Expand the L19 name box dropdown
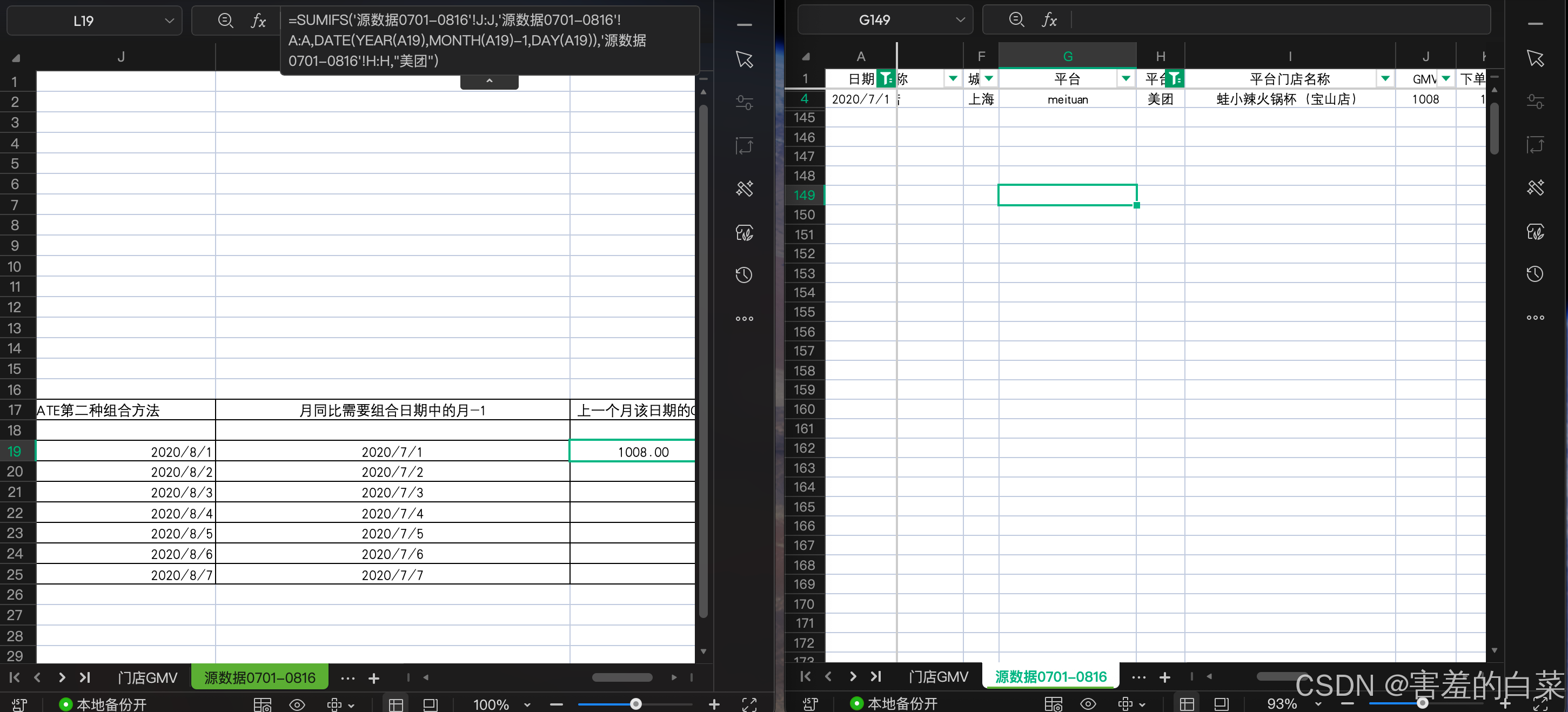This screenshot has height=712, width=1568. coord(169,21)
